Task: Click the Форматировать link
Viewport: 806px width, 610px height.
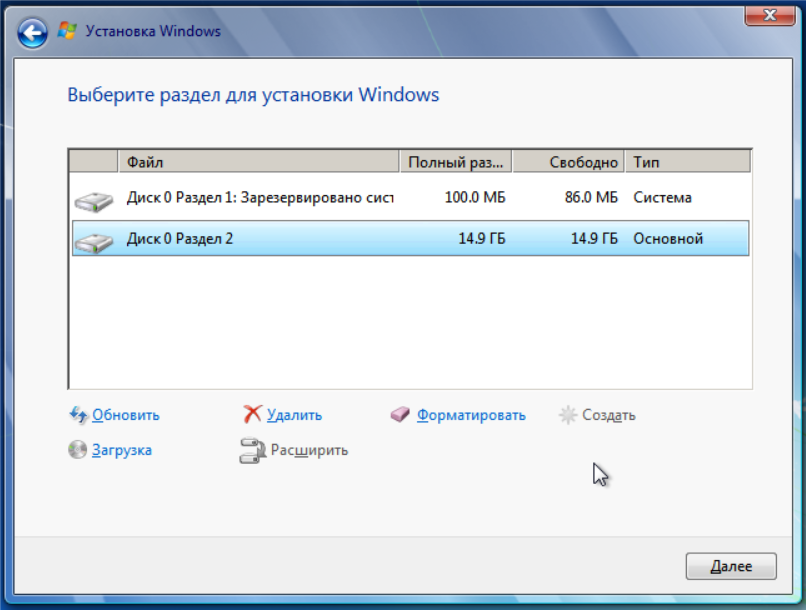Action: [471, 415]
